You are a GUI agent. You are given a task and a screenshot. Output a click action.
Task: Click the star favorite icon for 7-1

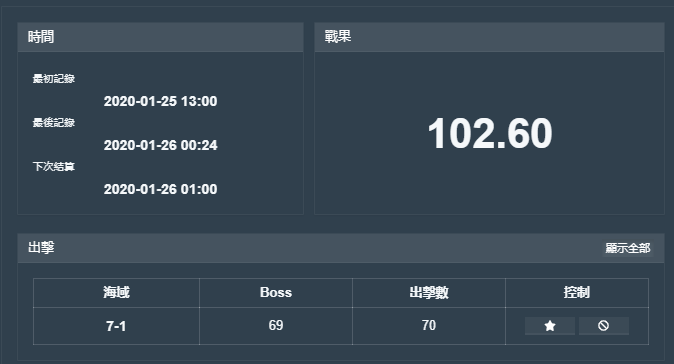[550, 326]
